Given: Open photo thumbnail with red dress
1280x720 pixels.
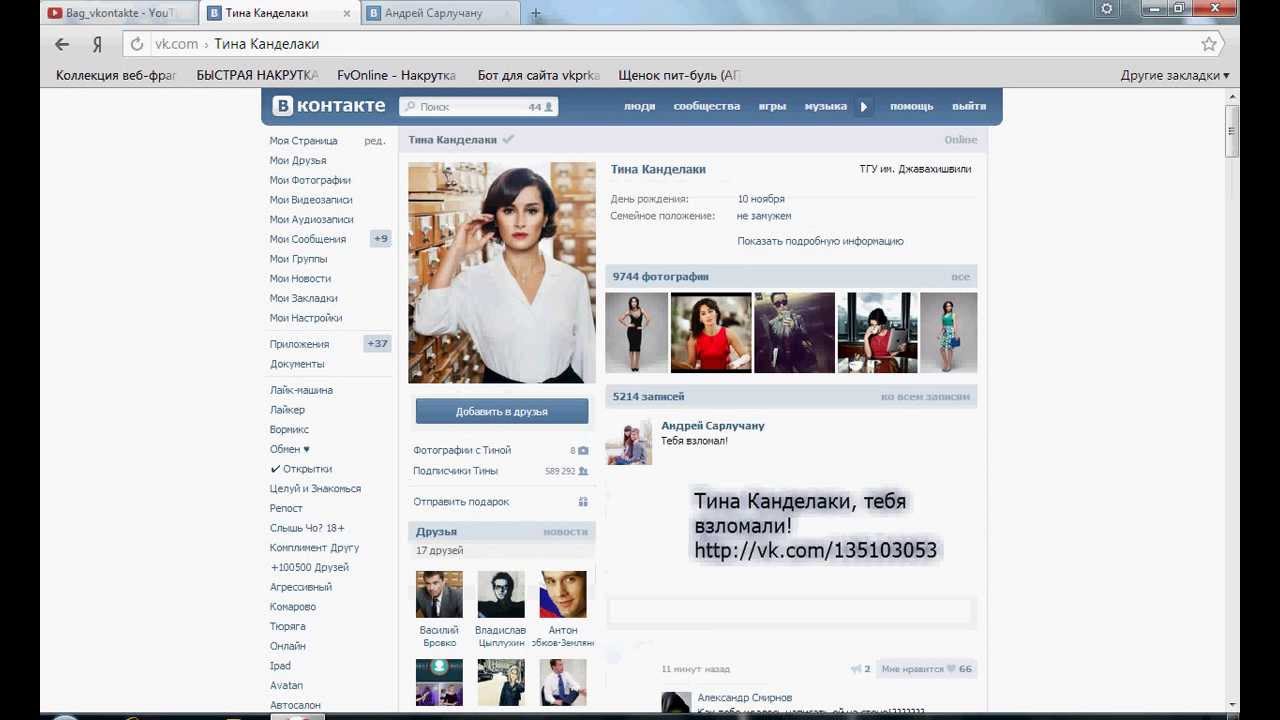Looking at the screenshot, I should click(x=710, y=333).
